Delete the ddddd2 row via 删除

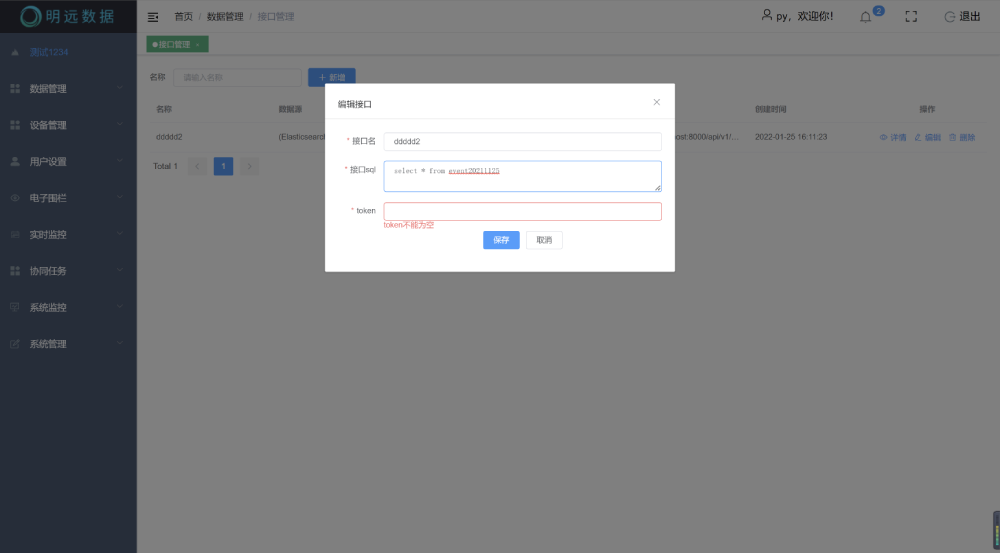click(x=961, y=137)
